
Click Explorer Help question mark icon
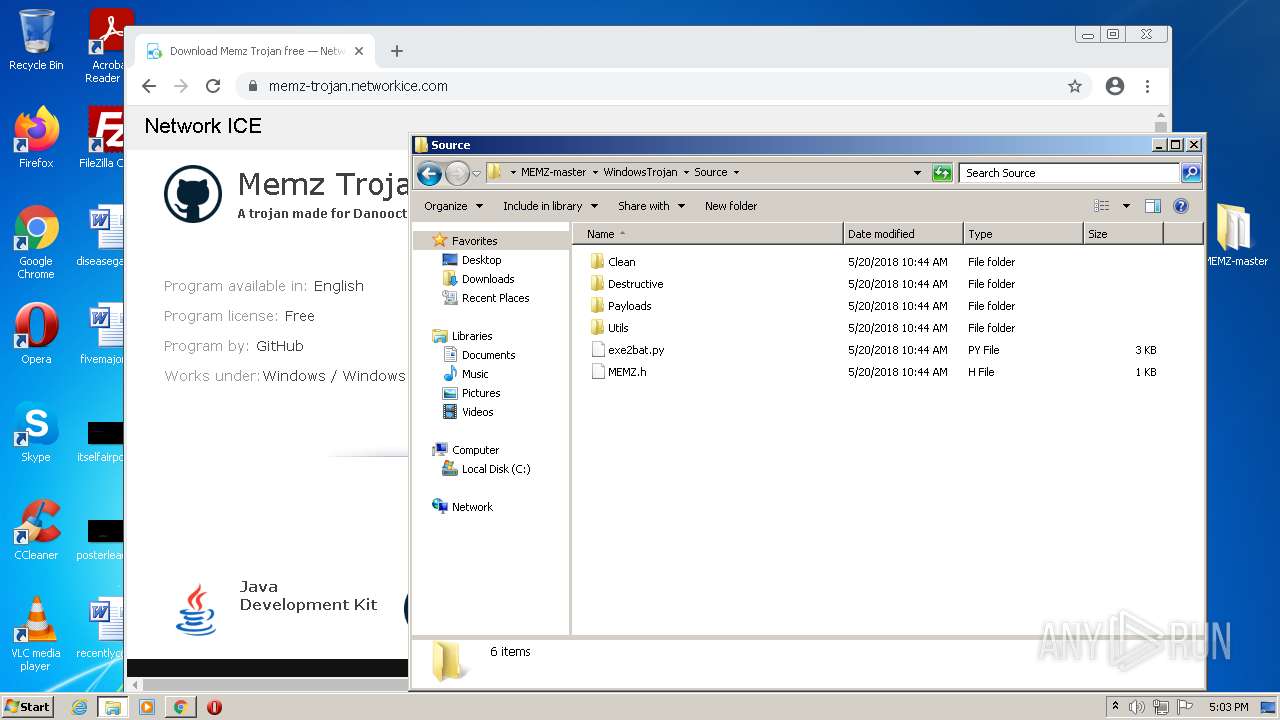(1180, 206)
